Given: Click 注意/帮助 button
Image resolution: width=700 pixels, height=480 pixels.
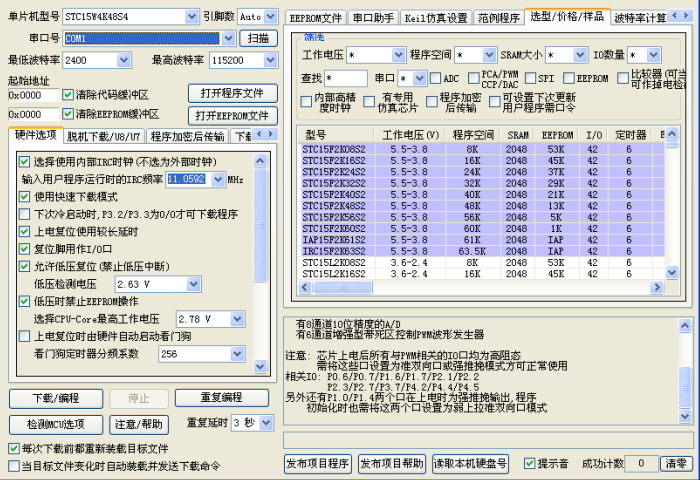Looking at the screenshot, I should click(139, 424).
